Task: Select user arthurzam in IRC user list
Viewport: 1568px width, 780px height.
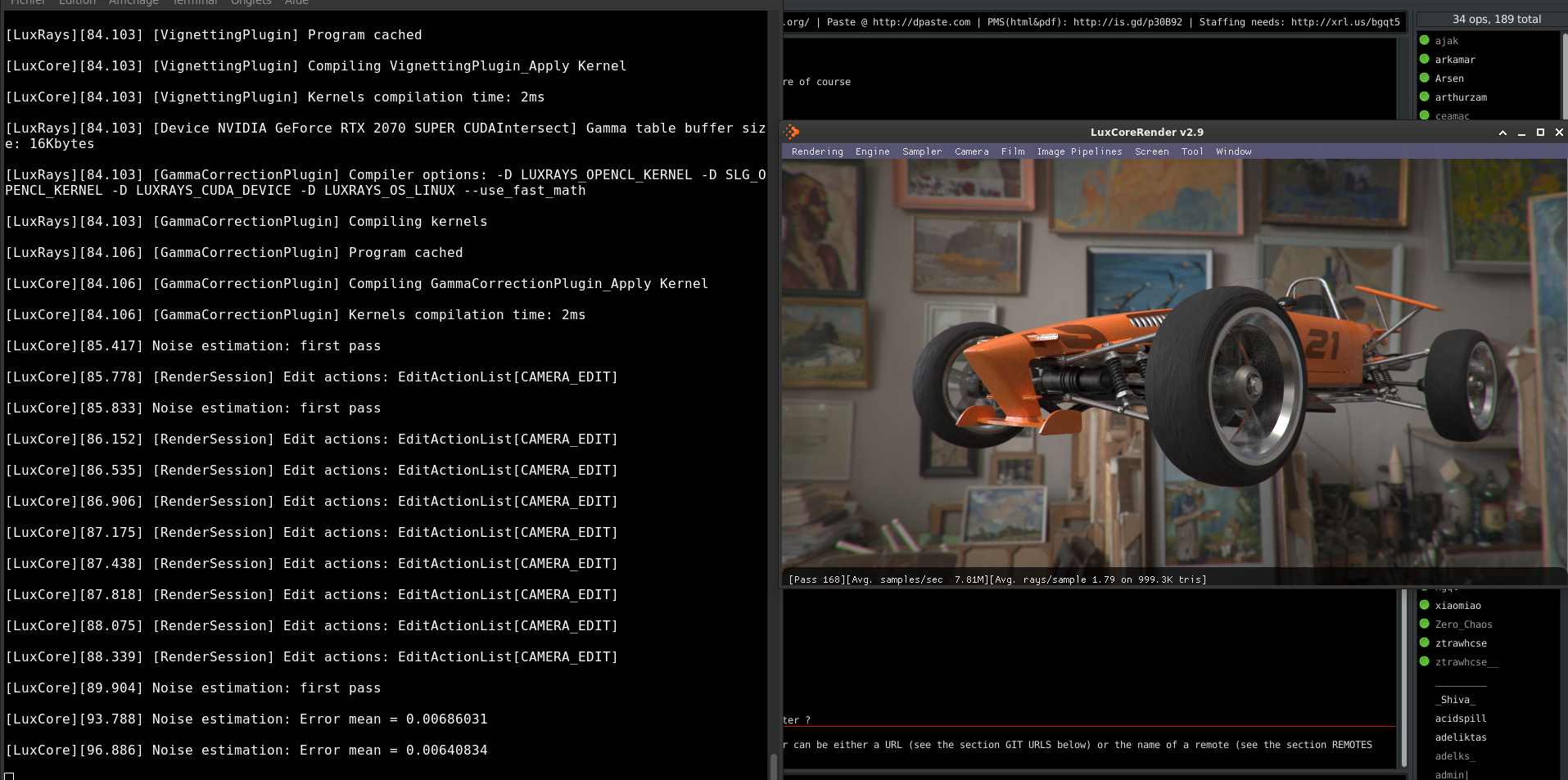Action: pos(1461,97)
